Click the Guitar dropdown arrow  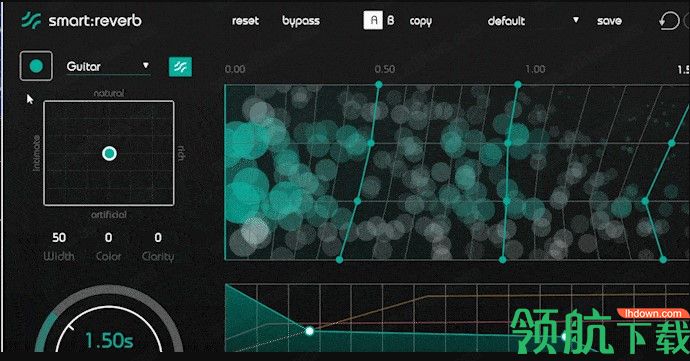coord(146,66)
